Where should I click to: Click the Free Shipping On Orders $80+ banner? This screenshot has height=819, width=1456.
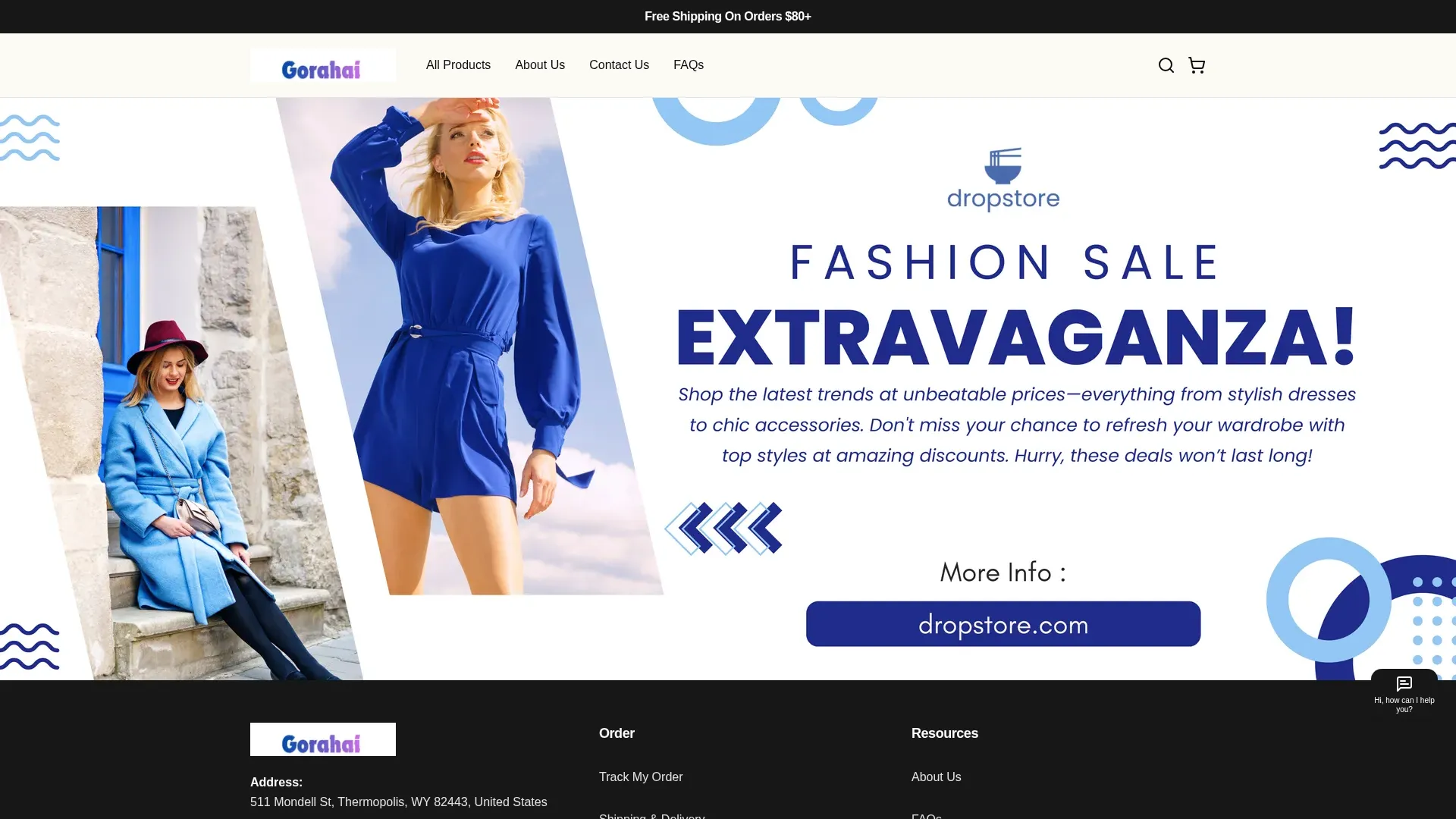728,17
